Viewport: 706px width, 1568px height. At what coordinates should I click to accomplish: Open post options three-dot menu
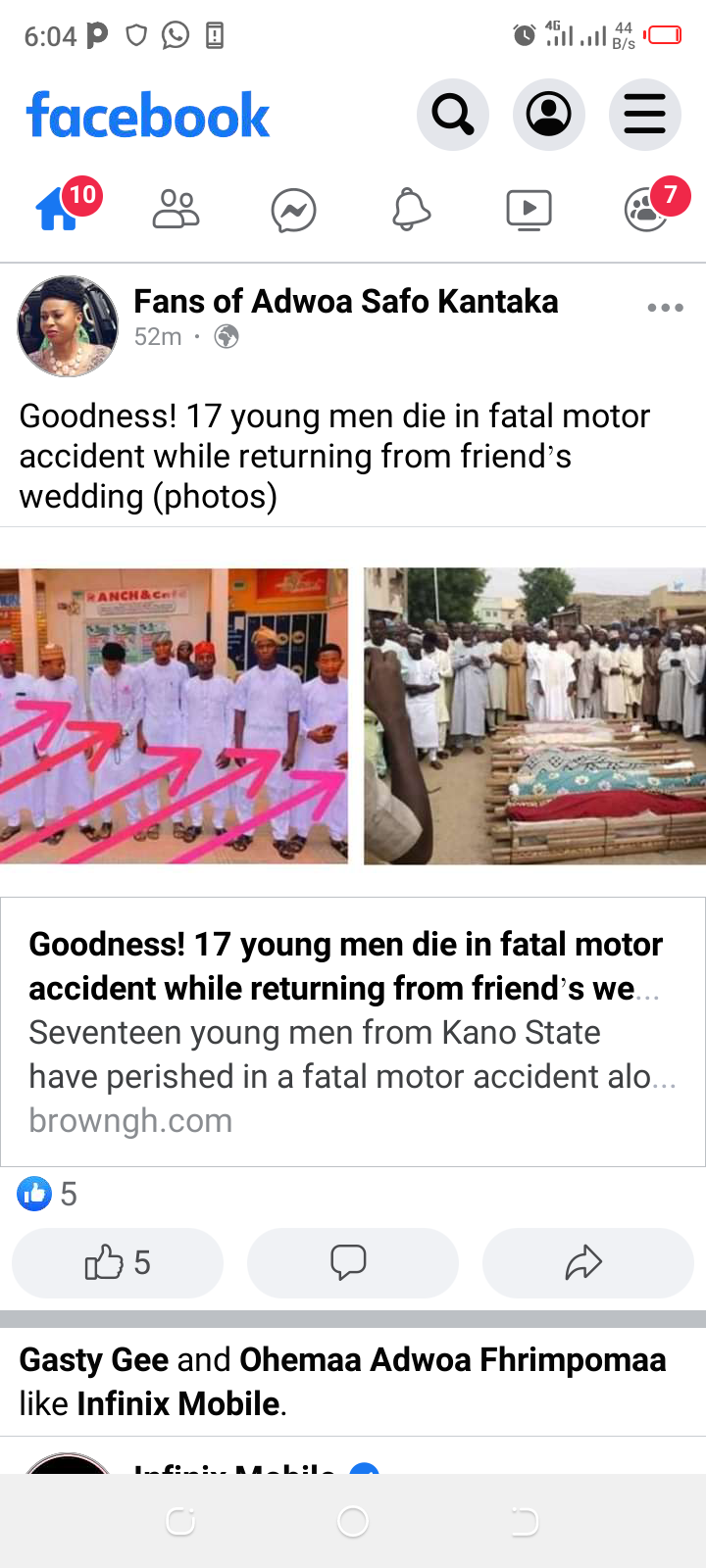tap(666, 308)
